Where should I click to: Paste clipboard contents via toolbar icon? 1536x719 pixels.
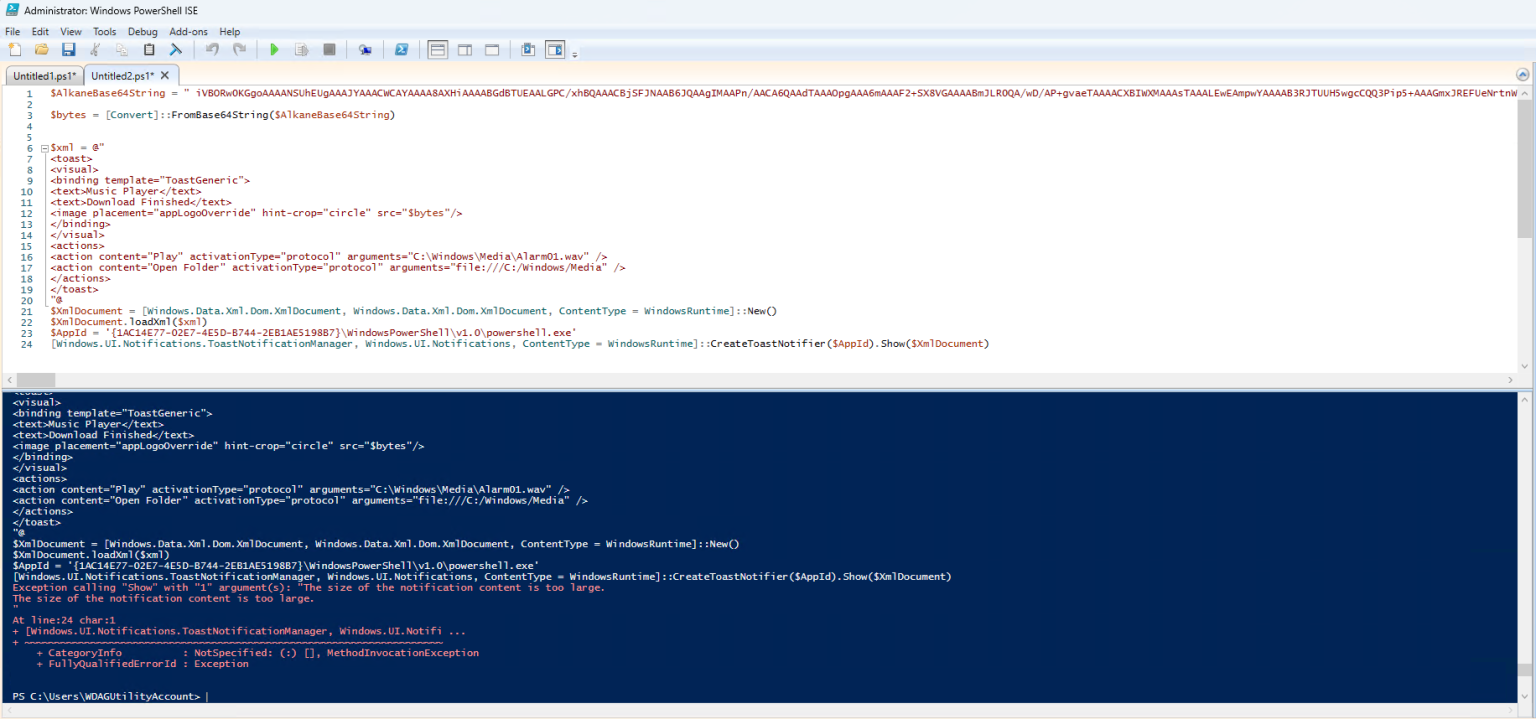(x=149, y=49)
